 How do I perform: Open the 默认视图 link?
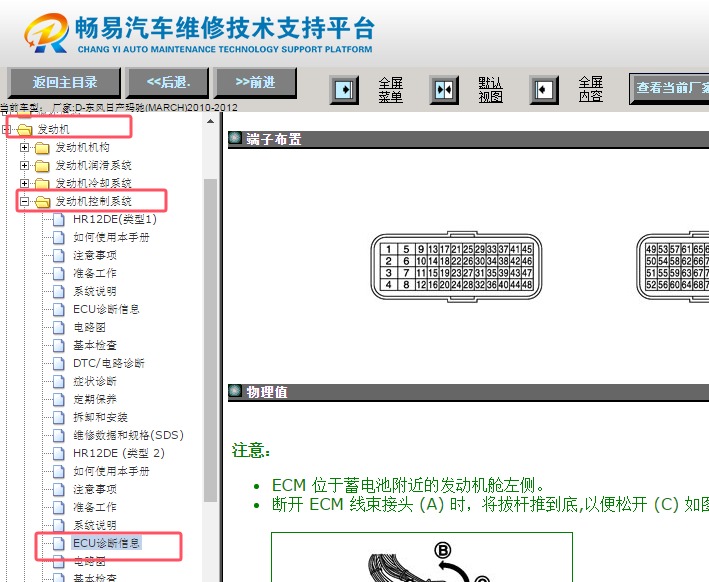(x=491, y=90)
